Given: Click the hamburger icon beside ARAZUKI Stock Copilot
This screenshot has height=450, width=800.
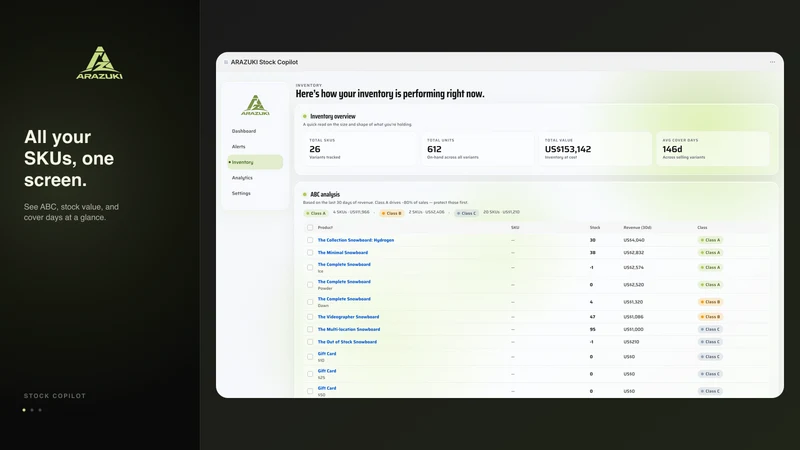Looking at the screenshot, I should 226,62.
